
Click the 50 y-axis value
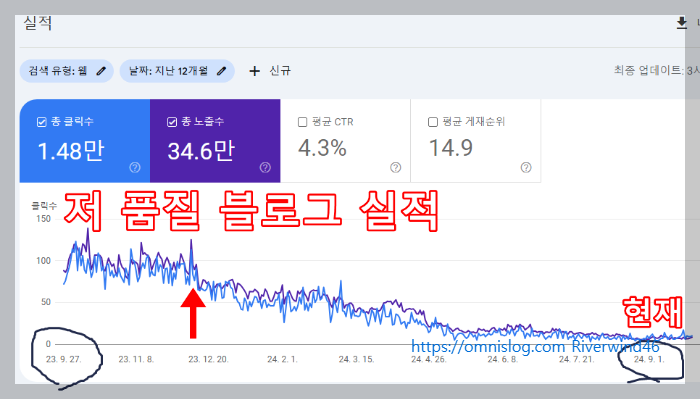pos(46,302)
